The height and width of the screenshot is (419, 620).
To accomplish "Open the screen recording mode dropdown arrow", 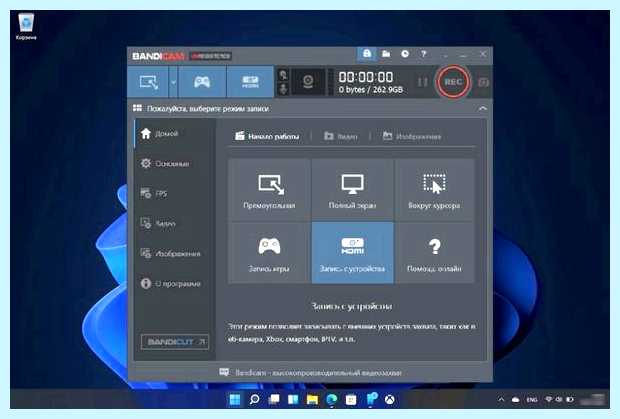I will [x=173, y=82].
